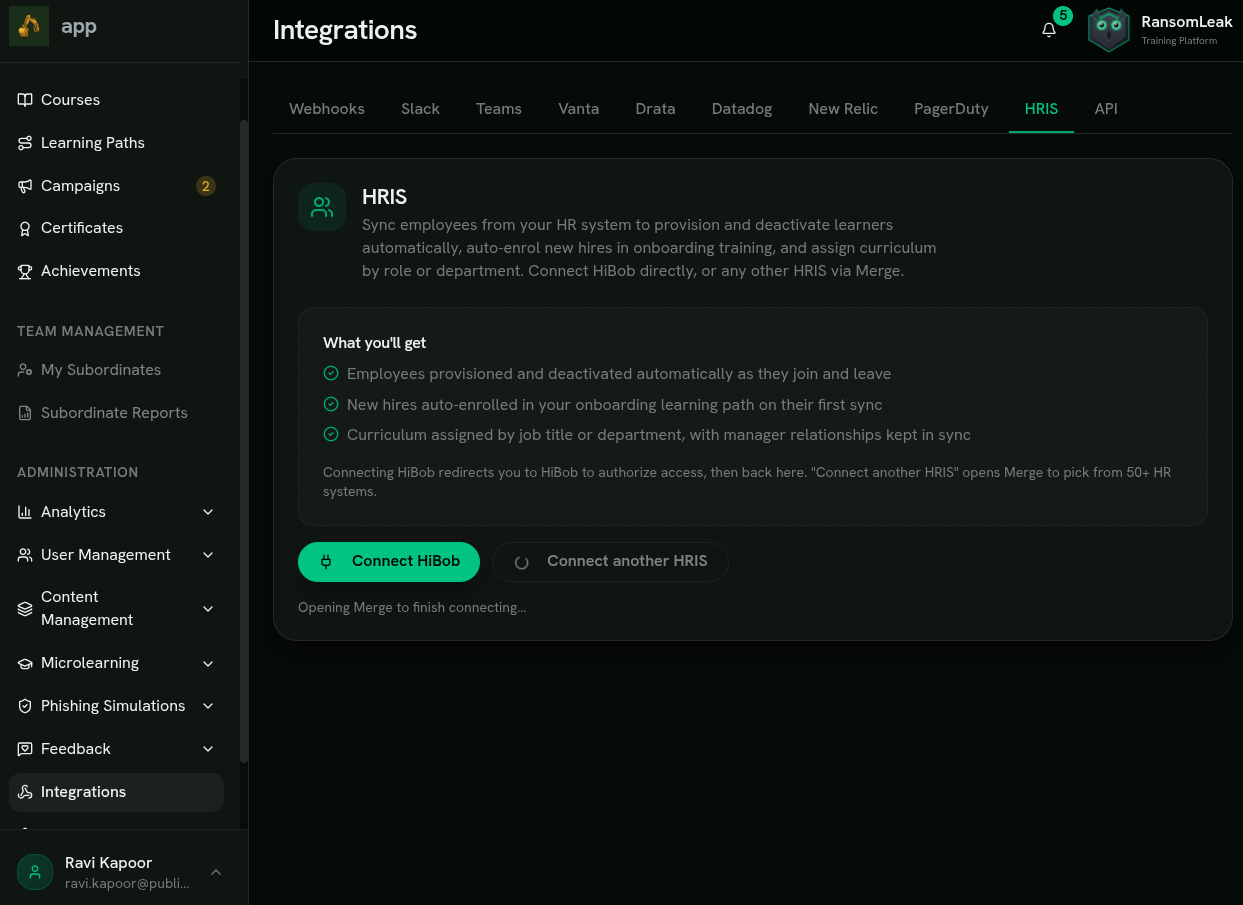Screen dimensions: 1243x905
Task: Click the 'Opening Merge to finish connecting...' status
Action: pos(412,607)
